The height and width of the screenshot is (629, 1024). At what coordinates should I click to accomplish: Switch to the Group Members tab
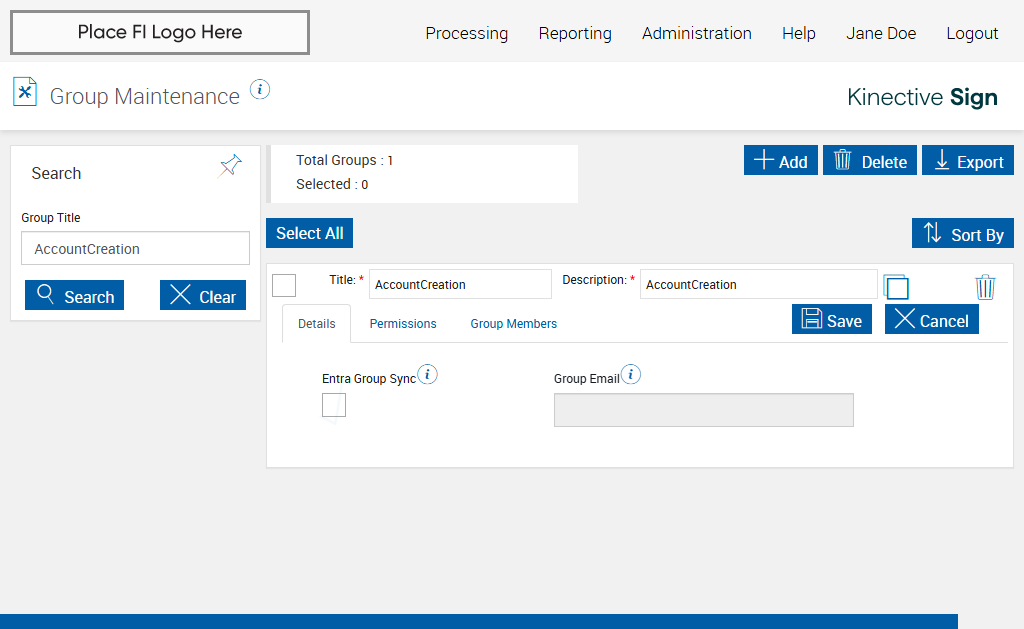click(x=514, y=324)
